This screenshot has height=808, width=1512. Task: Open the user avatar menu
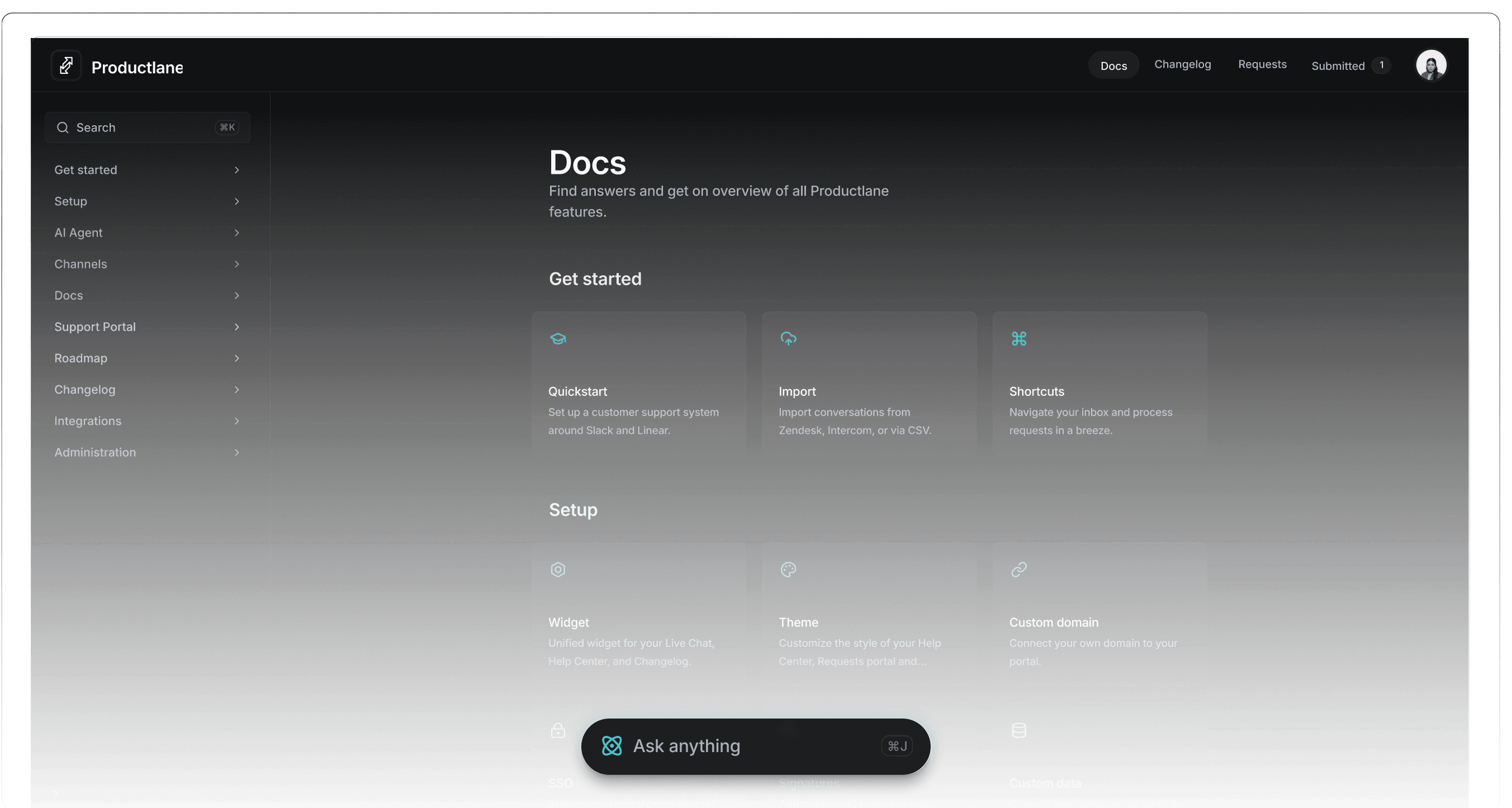point(1431,65)
